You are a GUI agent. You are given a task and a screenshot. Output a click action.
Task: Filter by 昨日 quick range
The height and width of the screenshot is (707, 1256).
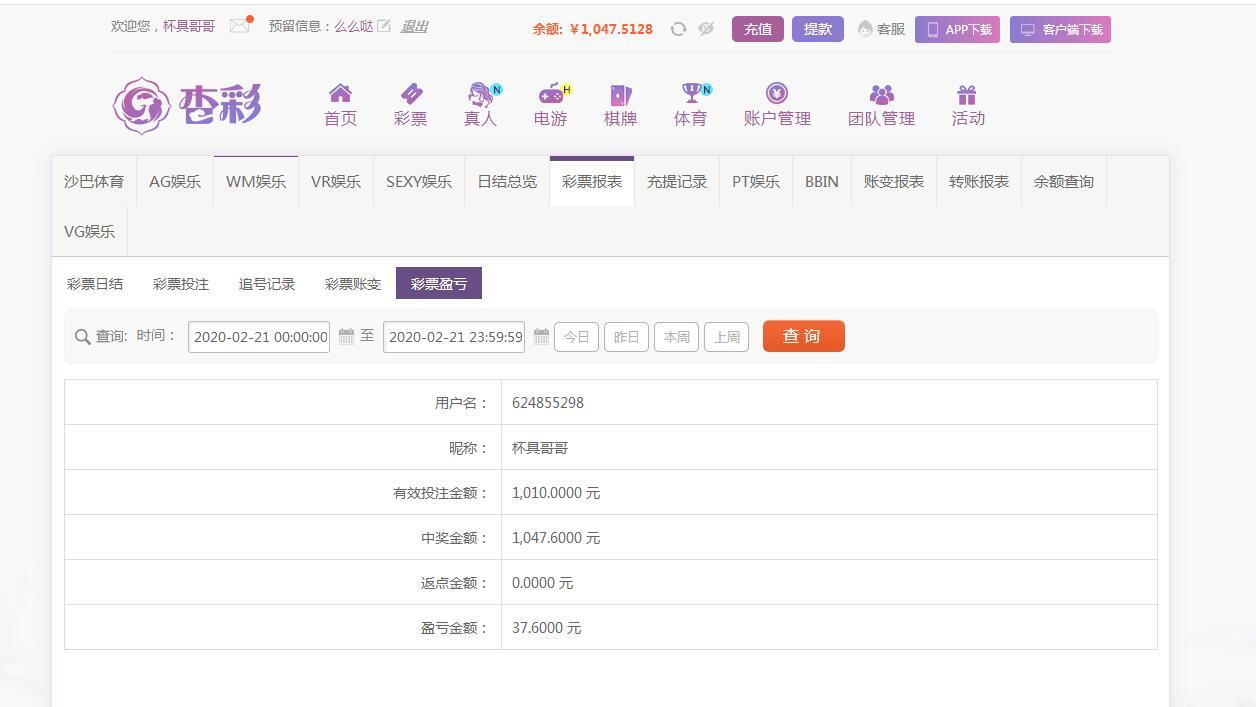(x=626, y=337)
